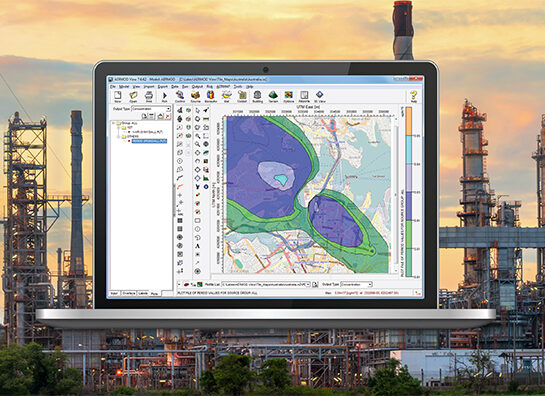Open the Output Type dropdown in left panel
Image resolution: width=545 pixels, height=396 pixels.
pos(151,109)
